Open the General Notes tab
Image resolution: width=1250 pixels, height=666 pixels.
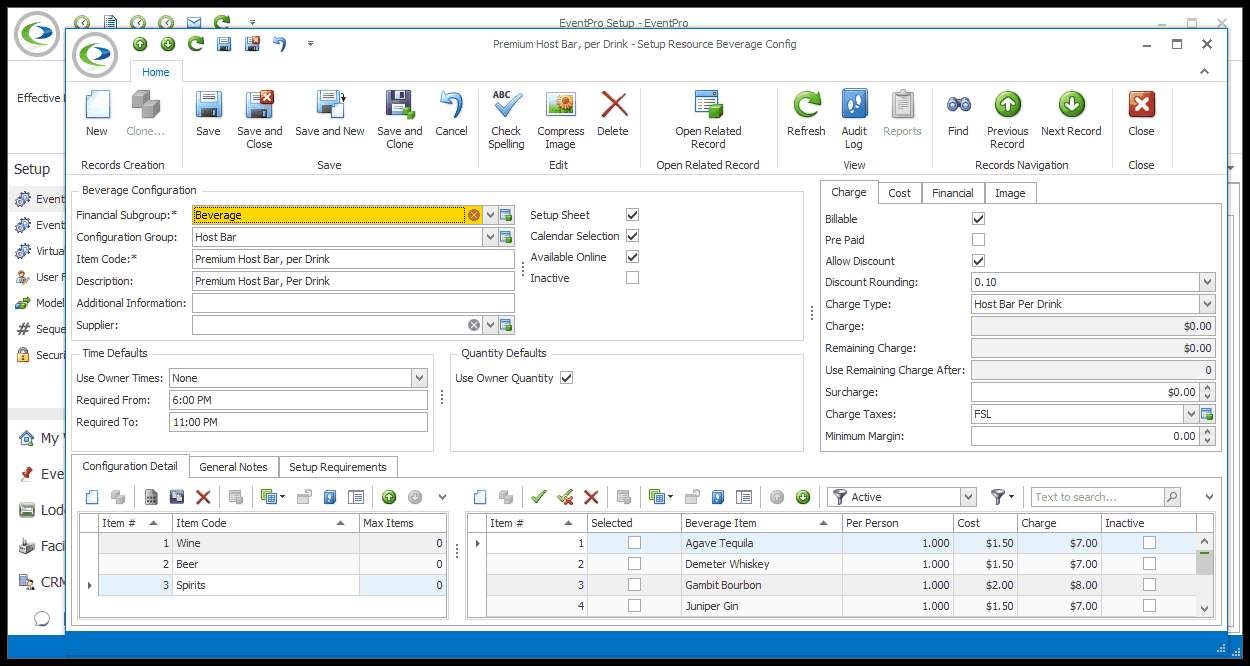(x=234, y=467)
